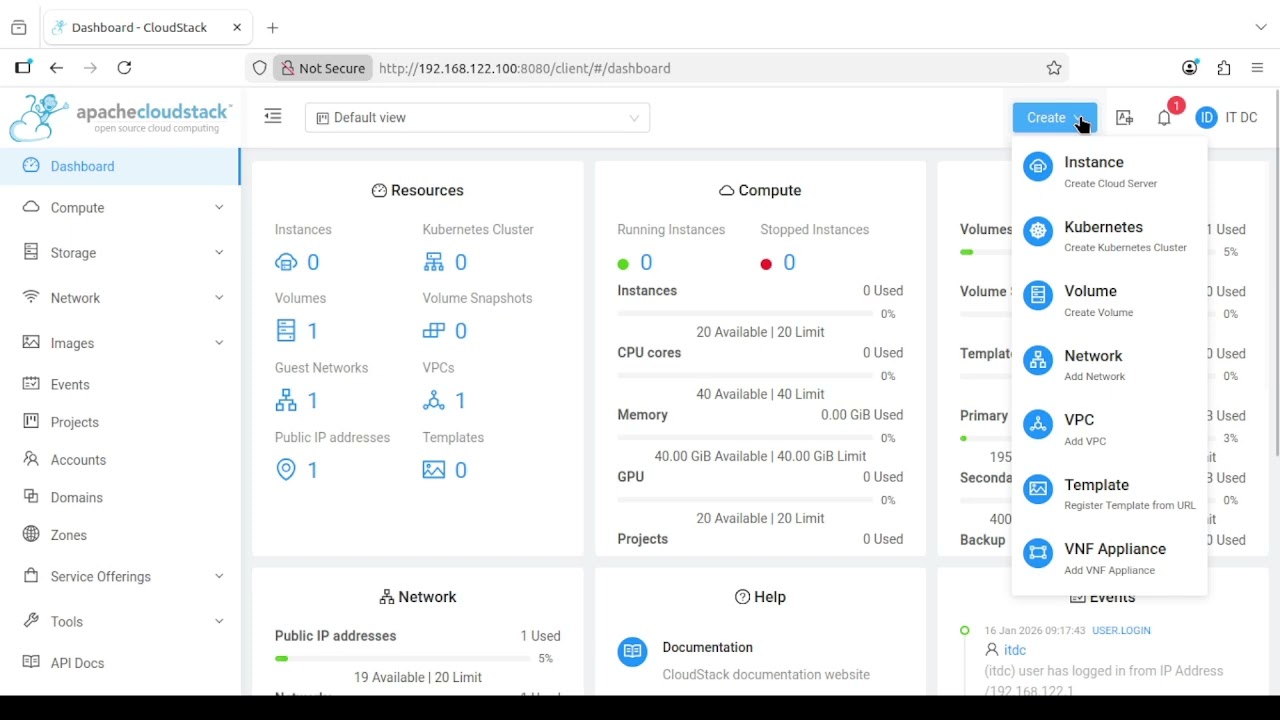Screen dimensions: 1280x720
Task: Open Projects via its sidebar icon
Action: pyautogui.click(x=31, y=421)
